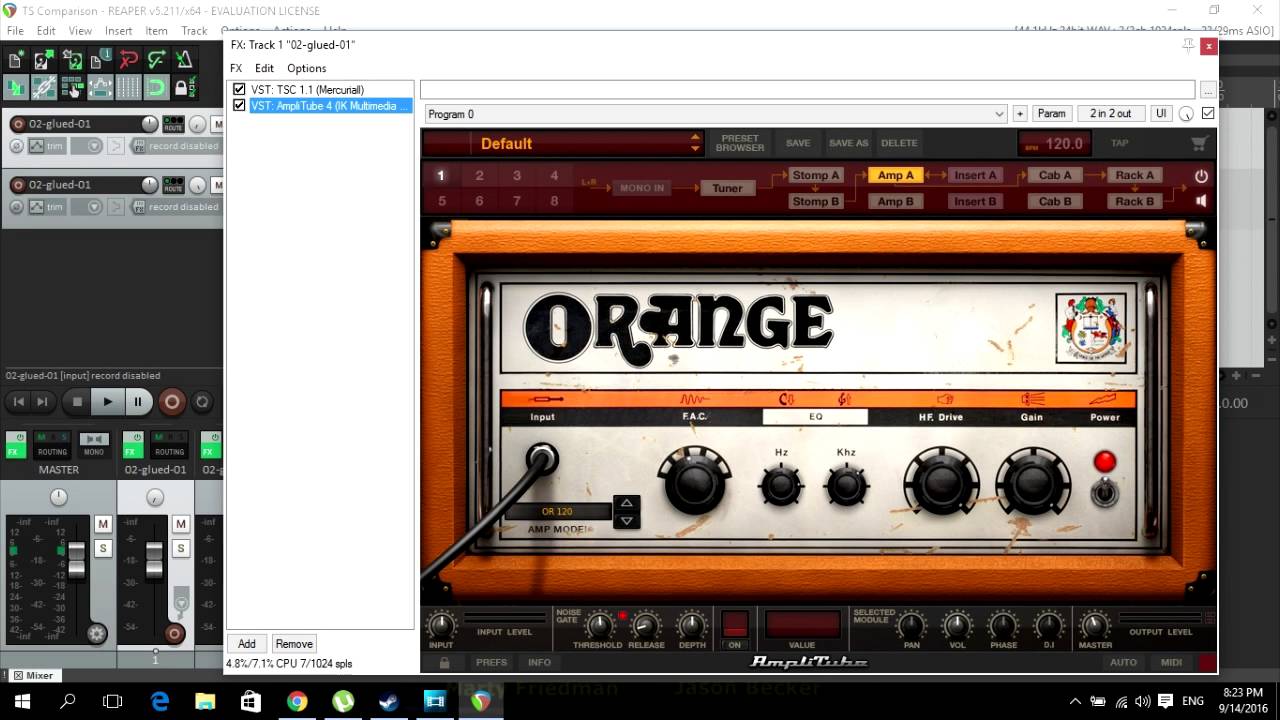Click the speaker mute icon beside Rack B
Image resolution: width=1280 pixels, height=720 pixels.
click(1201, 201)
